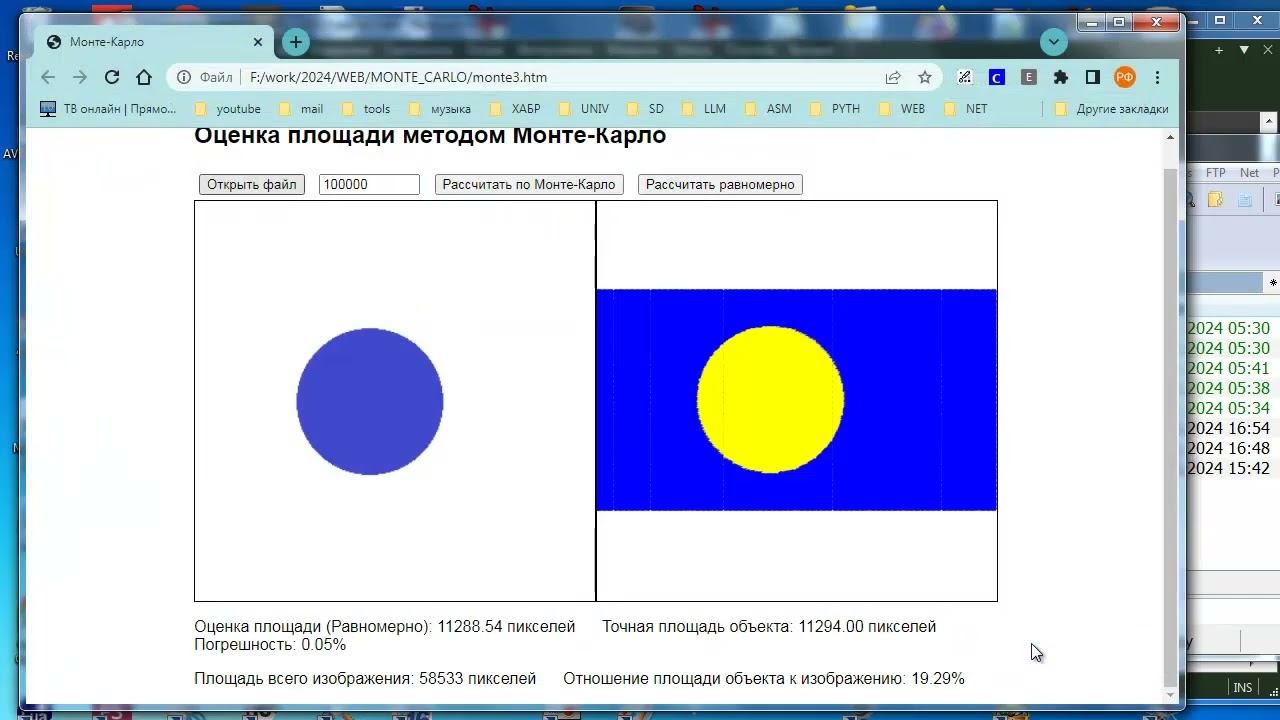Expand the Другие закладки folder
Viewport: 1280px width, 720px height.
pos(1111,109)
